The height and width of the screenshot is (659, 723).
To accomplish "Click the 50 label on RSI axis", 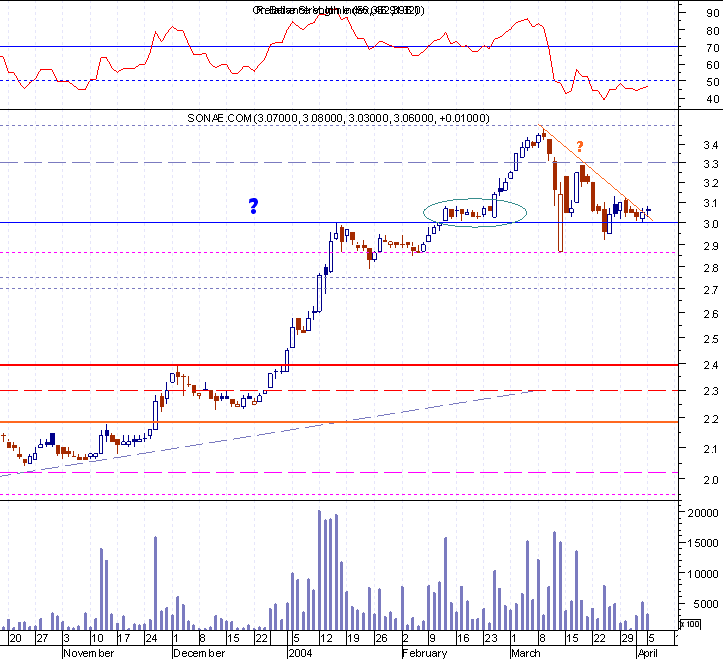I will (x=712, y=82).
